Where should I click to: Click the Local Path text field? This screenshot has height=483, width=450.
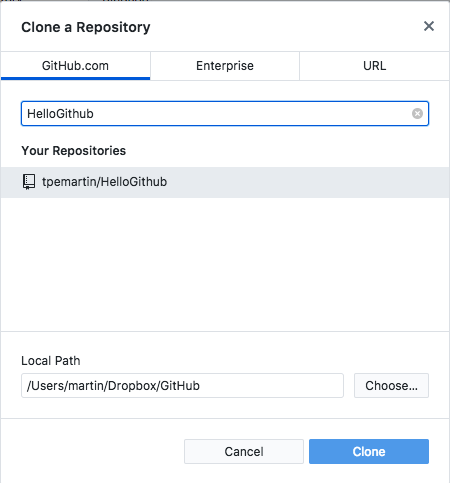pos(182,386)
